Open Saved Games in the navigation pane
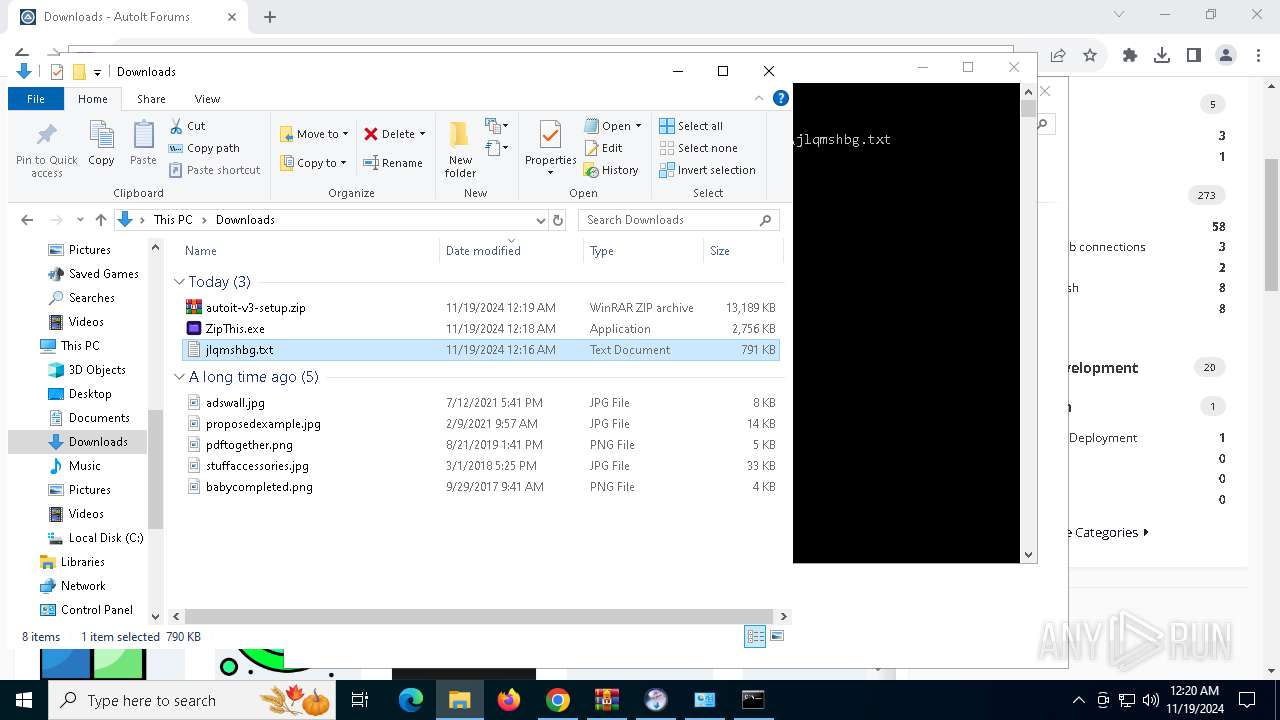 click(103, 274)
